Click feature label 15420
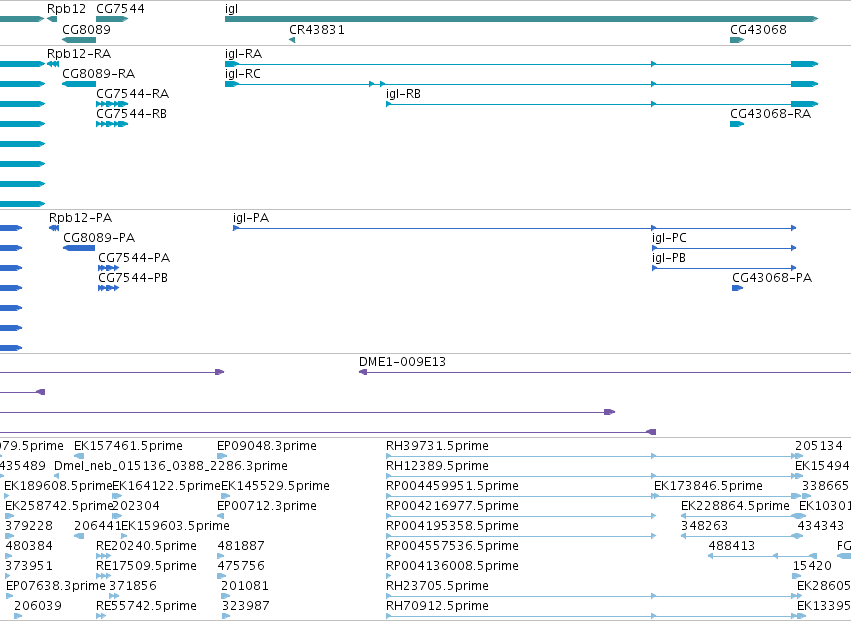 point(812,566)
